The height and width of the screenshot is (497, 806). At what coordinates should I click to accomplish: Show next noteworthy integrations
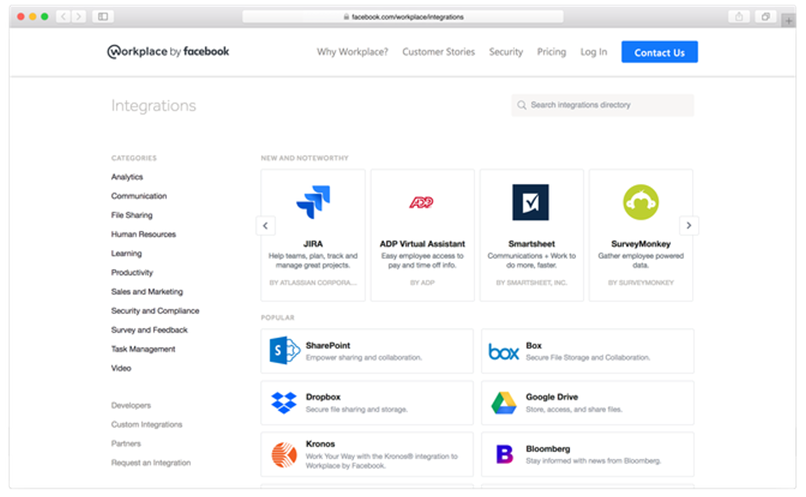coord(689,225)
